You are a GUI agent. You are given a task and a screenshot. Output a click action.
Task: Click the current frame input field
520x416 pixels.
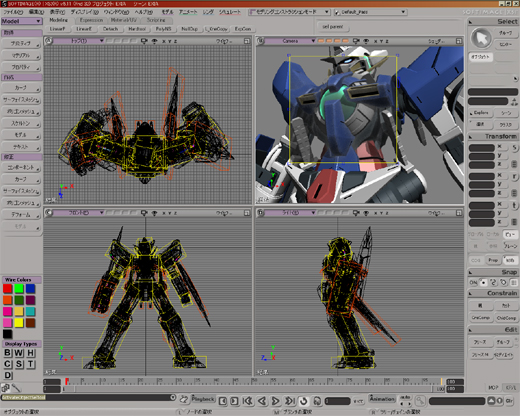338,401
